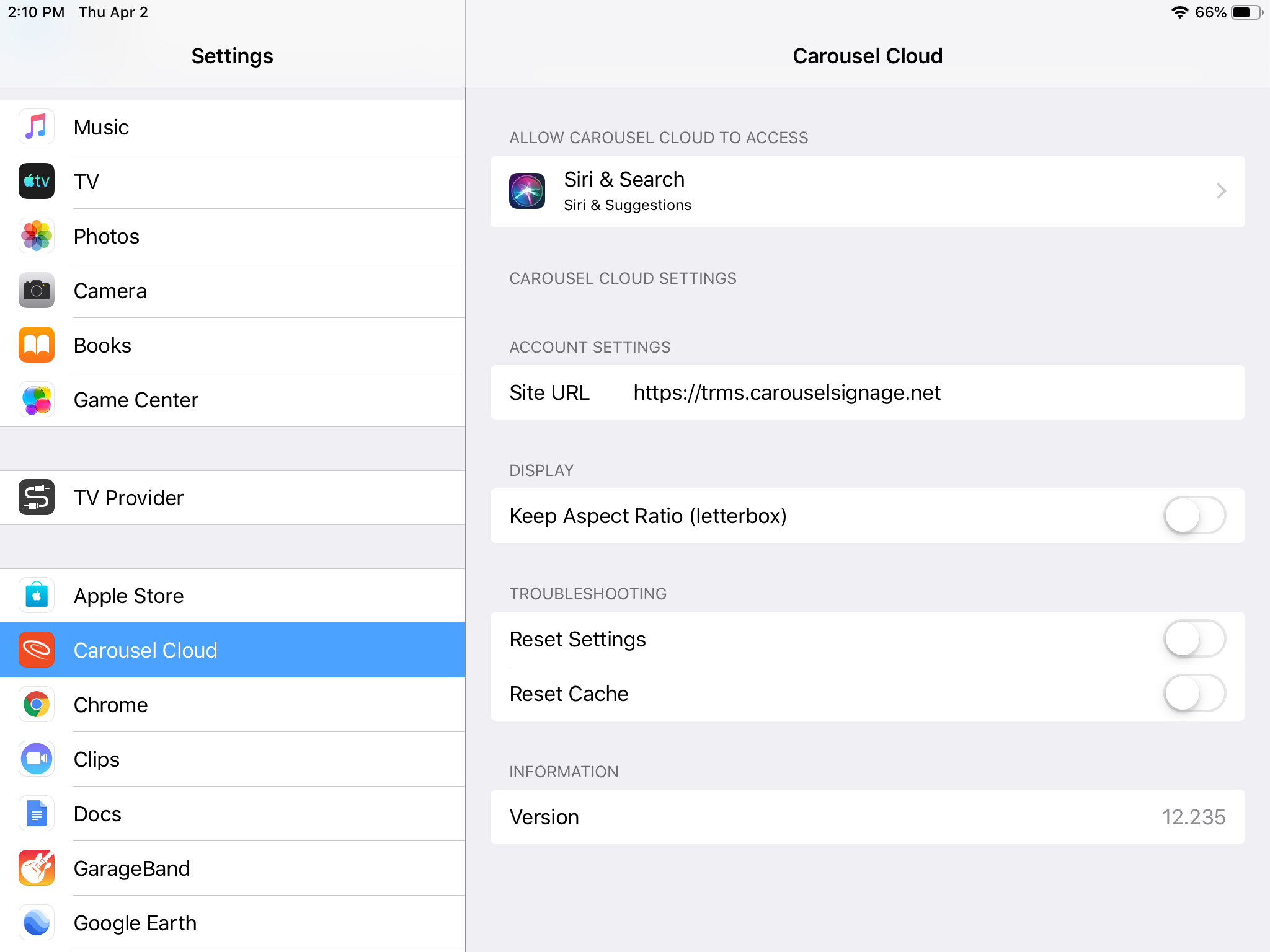This screenshot has height=952, width=1270.
Task: Open Clips settings
Action: click(233, 759)
